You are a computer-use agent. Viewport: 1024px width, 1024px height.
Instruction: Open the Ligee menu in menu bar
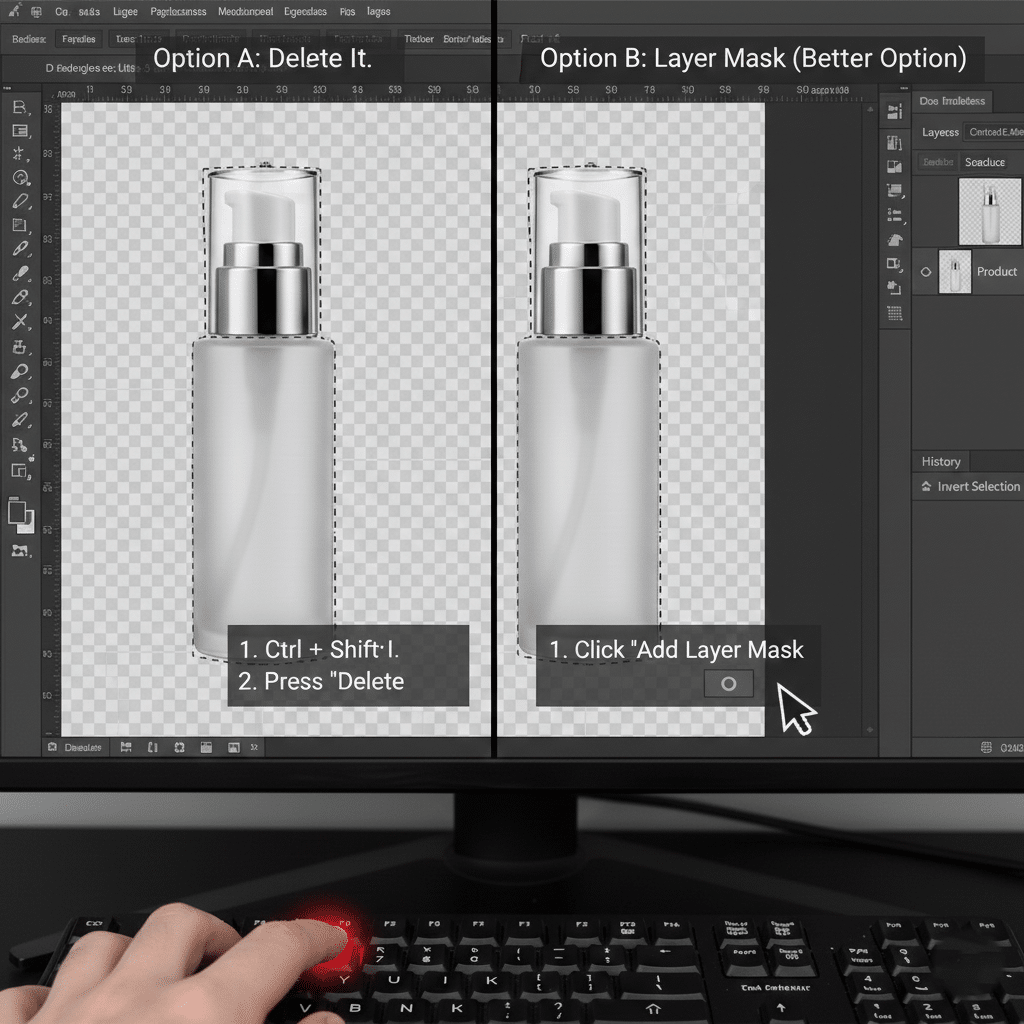tap(126, 12)
